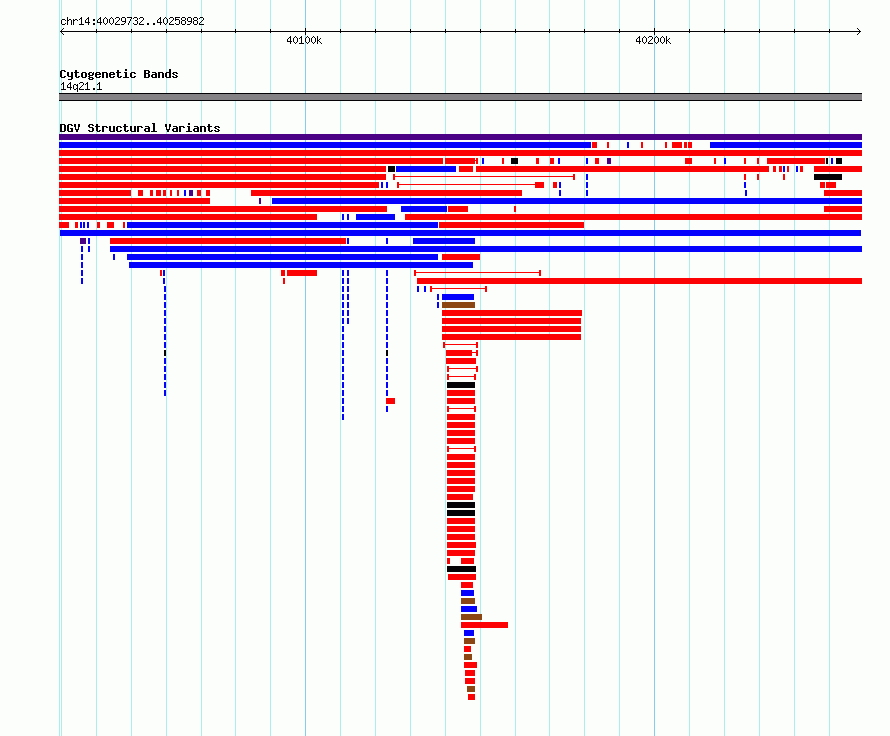Select the long red bar jutting right from the lower column
The image size is (890, 736).
[484, 625]
